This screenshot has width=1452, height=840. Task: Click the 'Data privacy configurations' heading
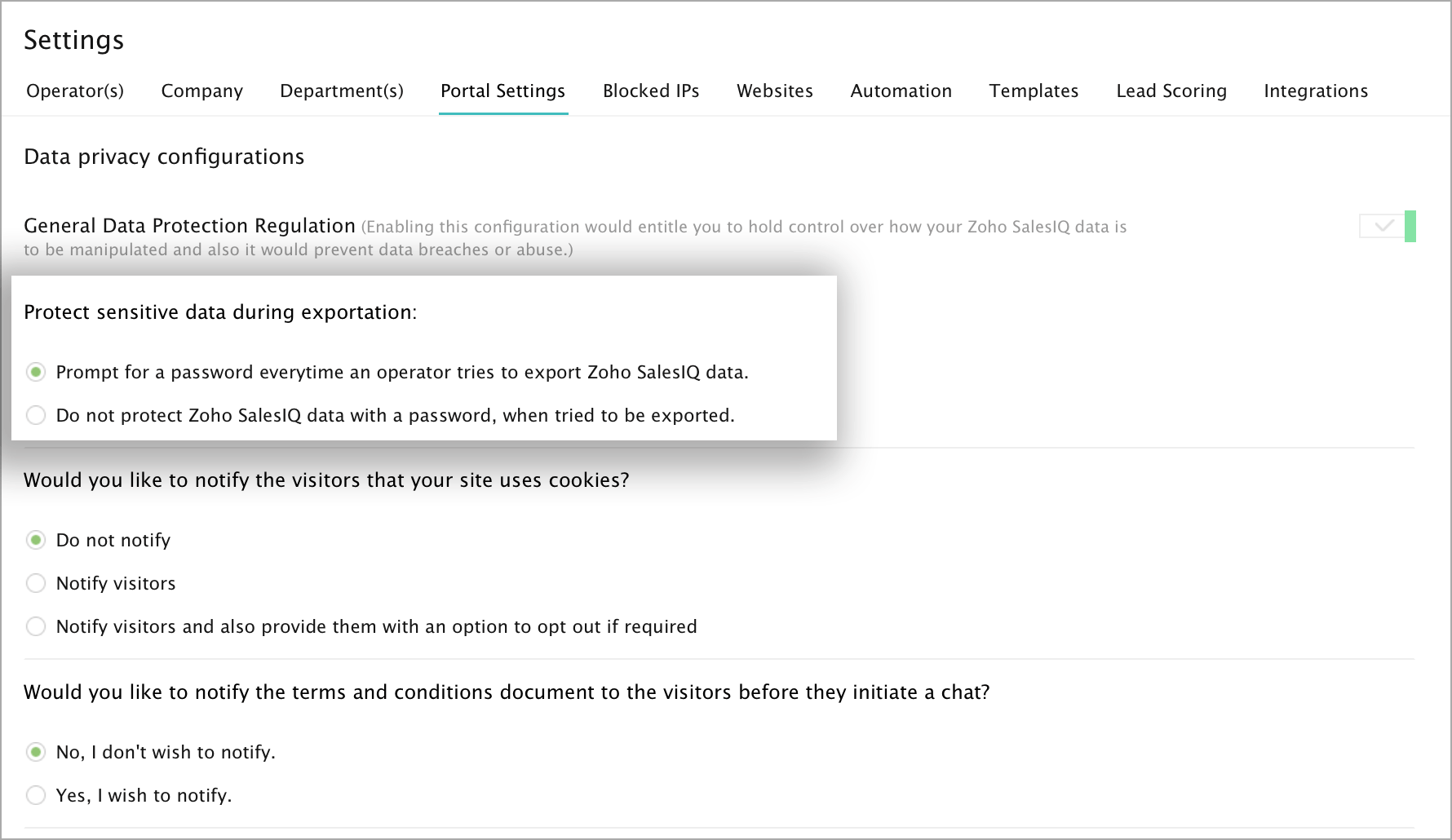(x=164, y=157)
